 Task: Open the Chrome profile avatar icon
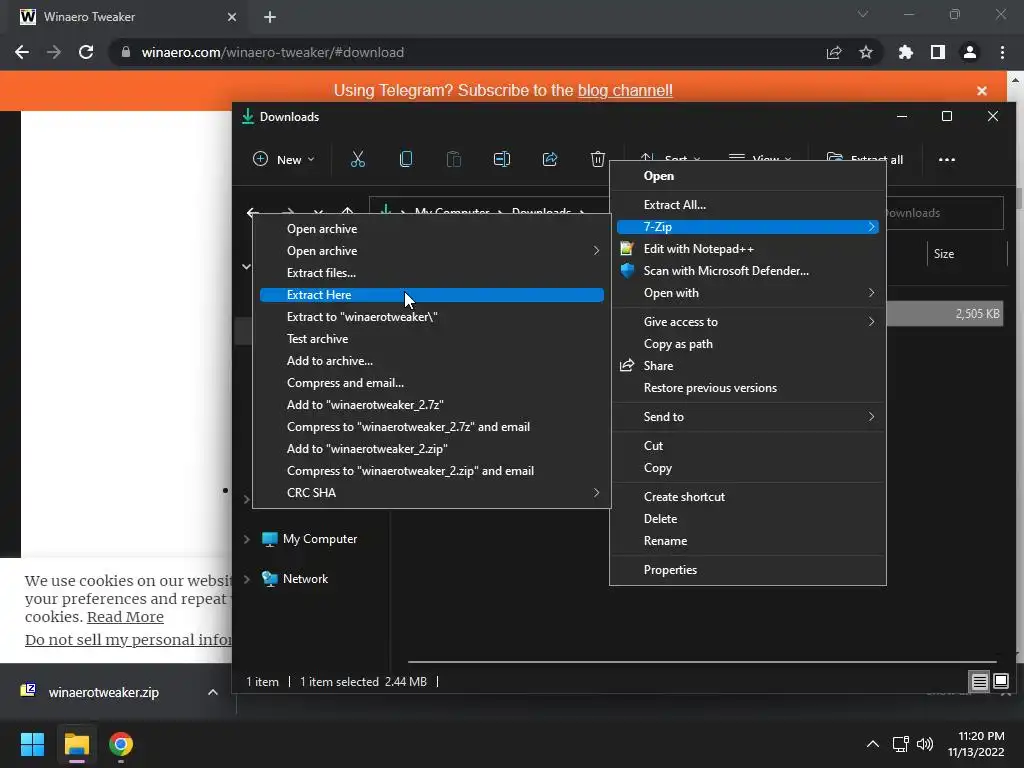tap(970, 52)
